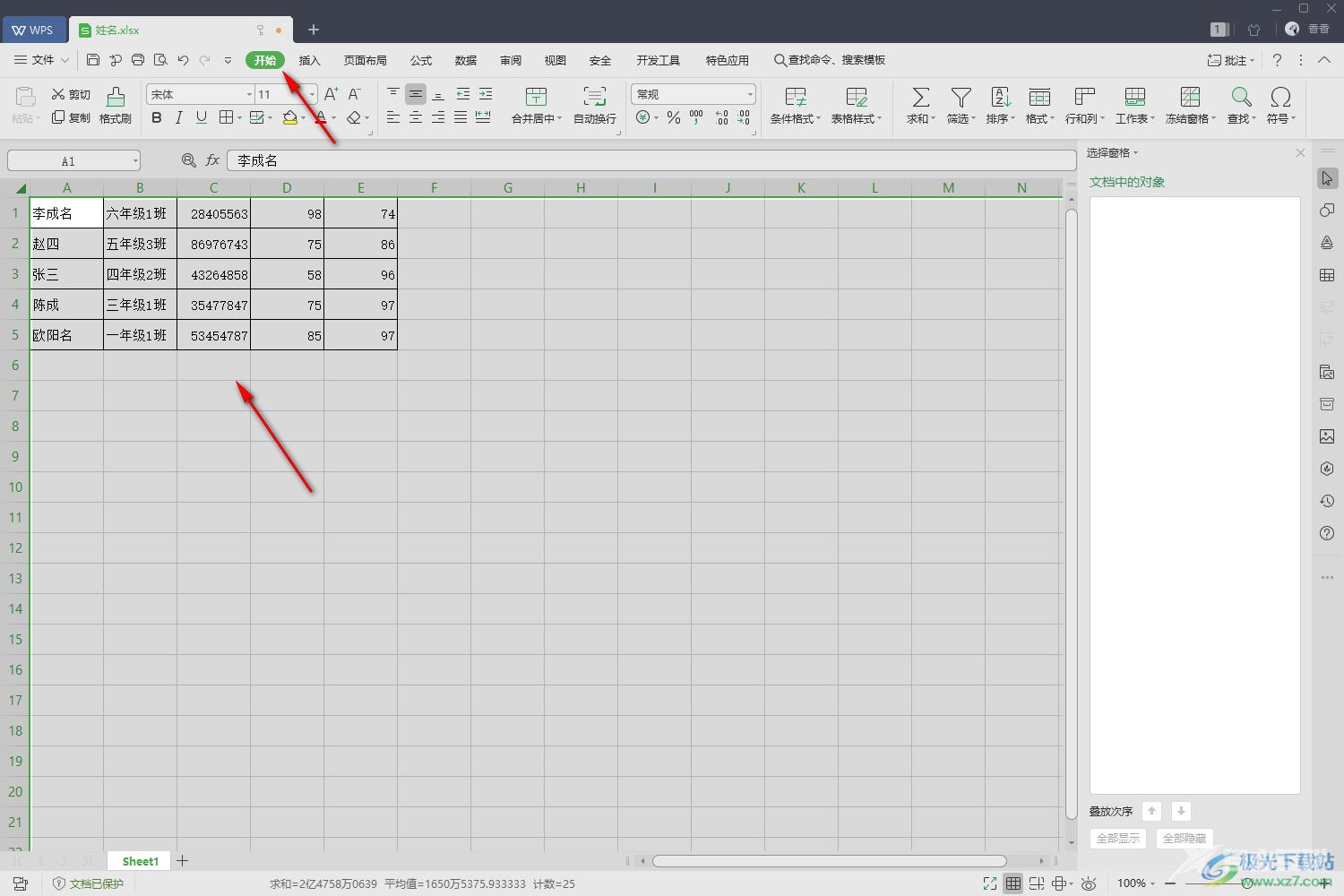Switch to normal grid view in status bar
1344x896 pixels.
click(1013, 883)
